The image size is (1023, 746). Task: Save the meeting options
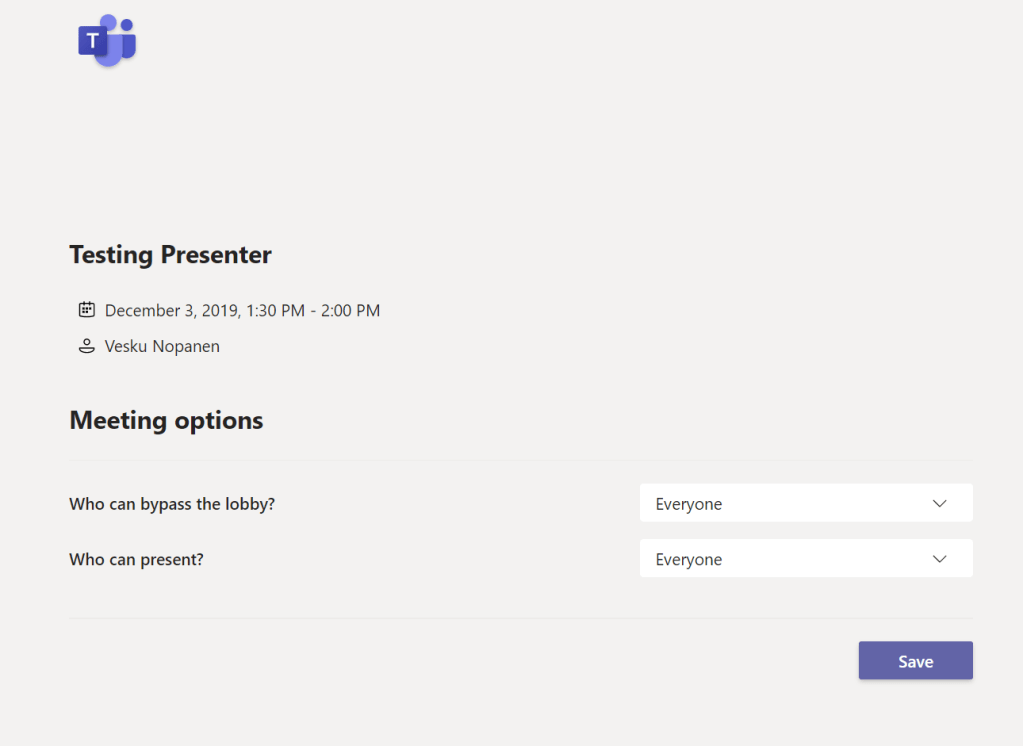915,661
